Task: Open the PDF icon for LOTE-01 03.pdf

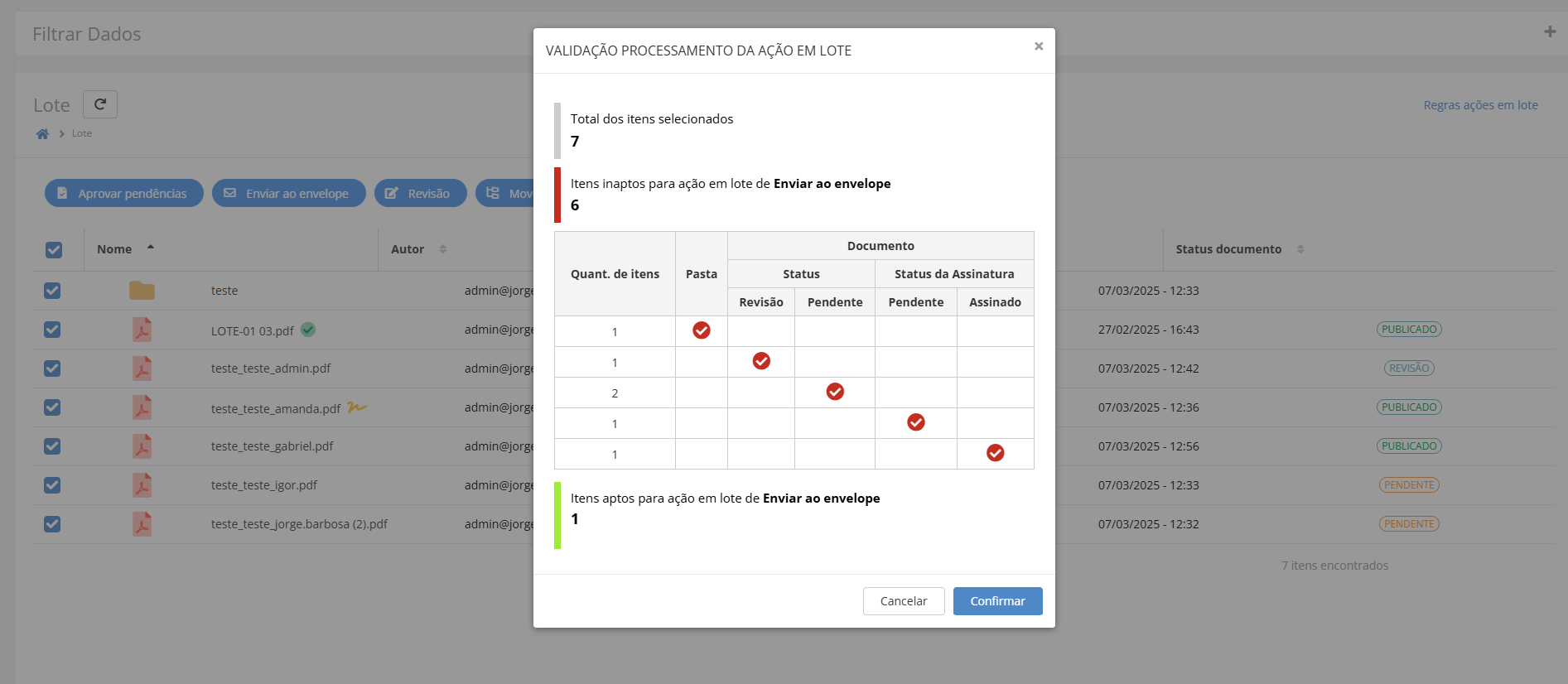Action: coord(142,330)
